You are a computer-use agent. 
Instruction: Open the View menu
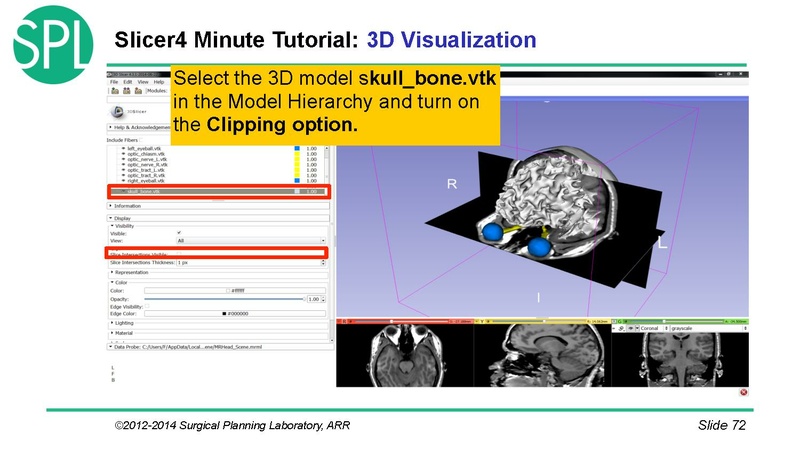coord(143,82)
